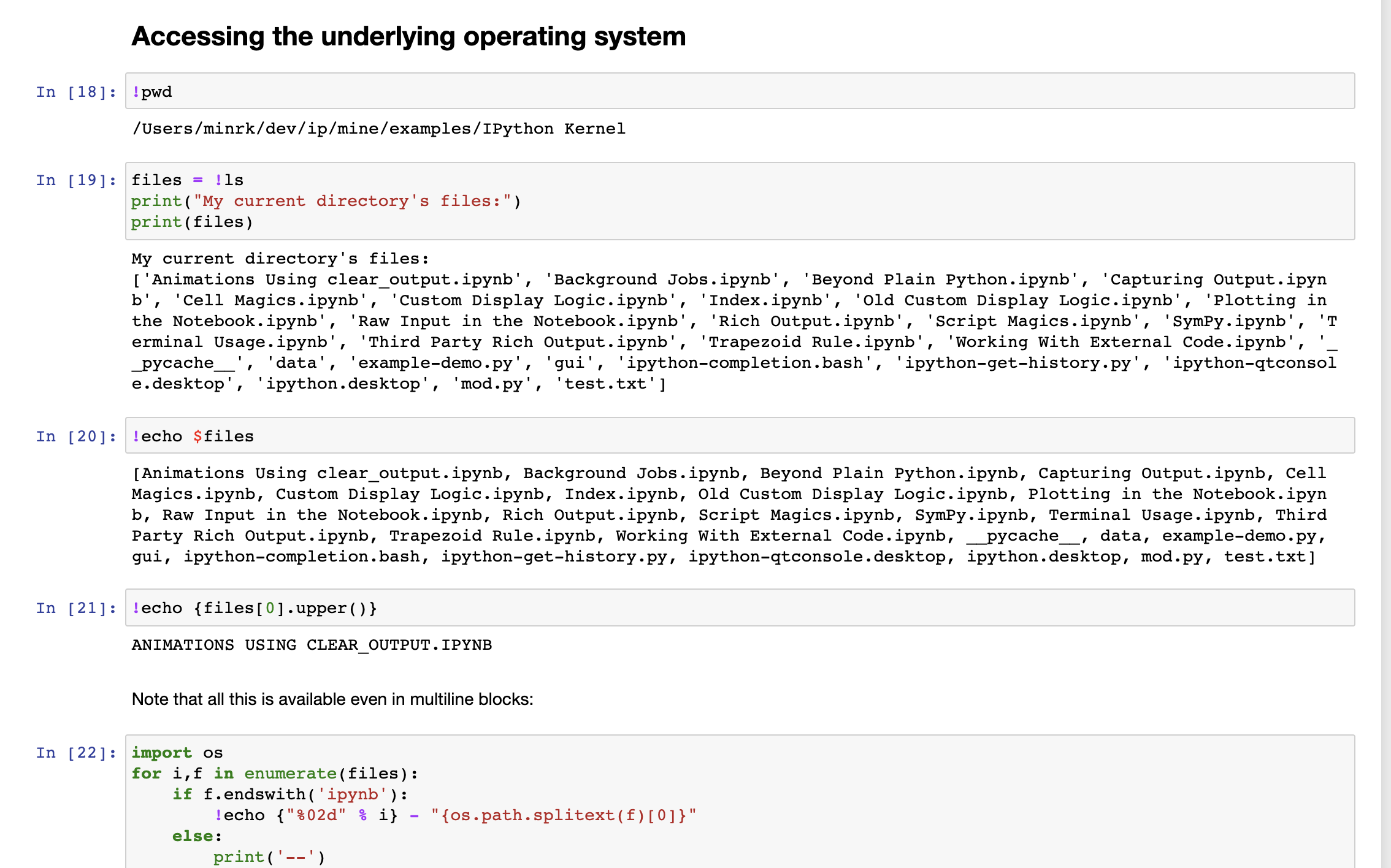Select the In [20] prompt label

click(76, 437)
